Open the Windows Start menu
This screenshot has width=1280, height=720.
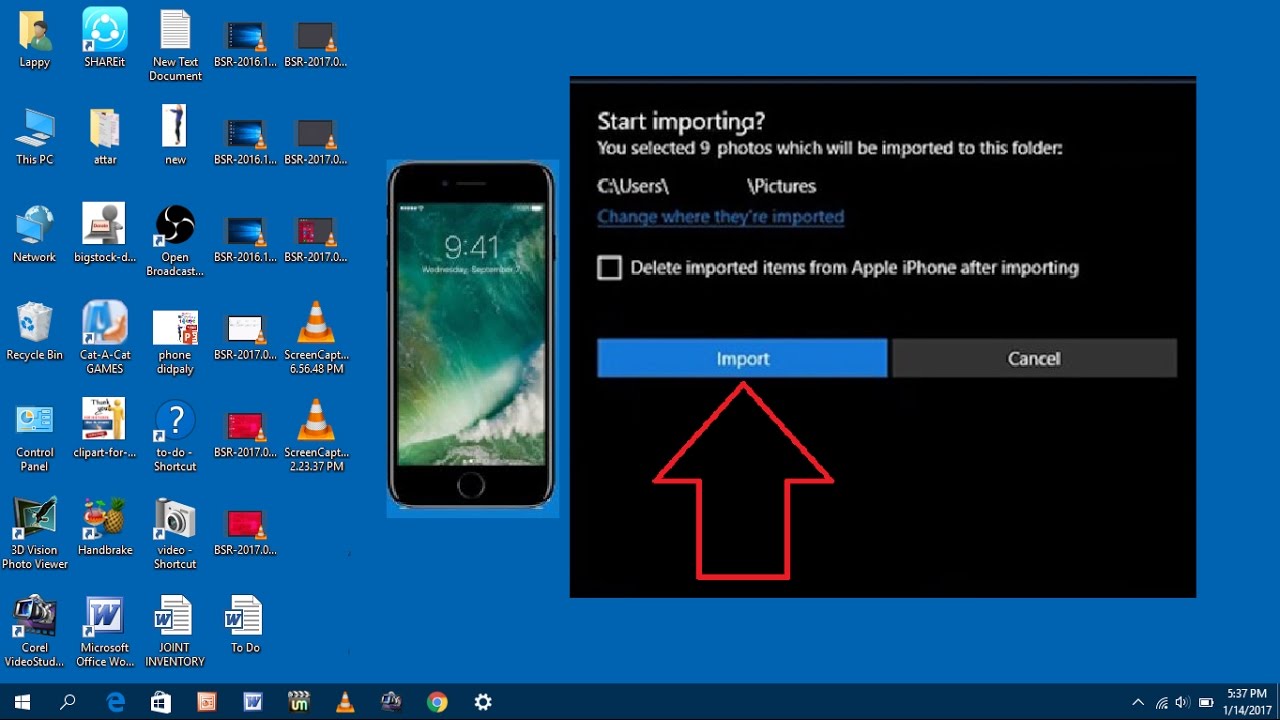click(22, 702)
